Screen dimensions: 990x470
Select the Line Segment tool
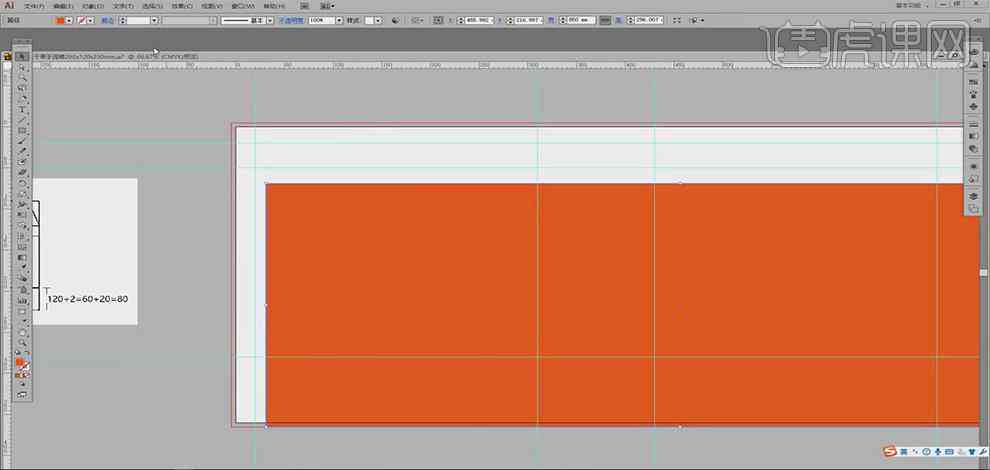click(22, 120)
